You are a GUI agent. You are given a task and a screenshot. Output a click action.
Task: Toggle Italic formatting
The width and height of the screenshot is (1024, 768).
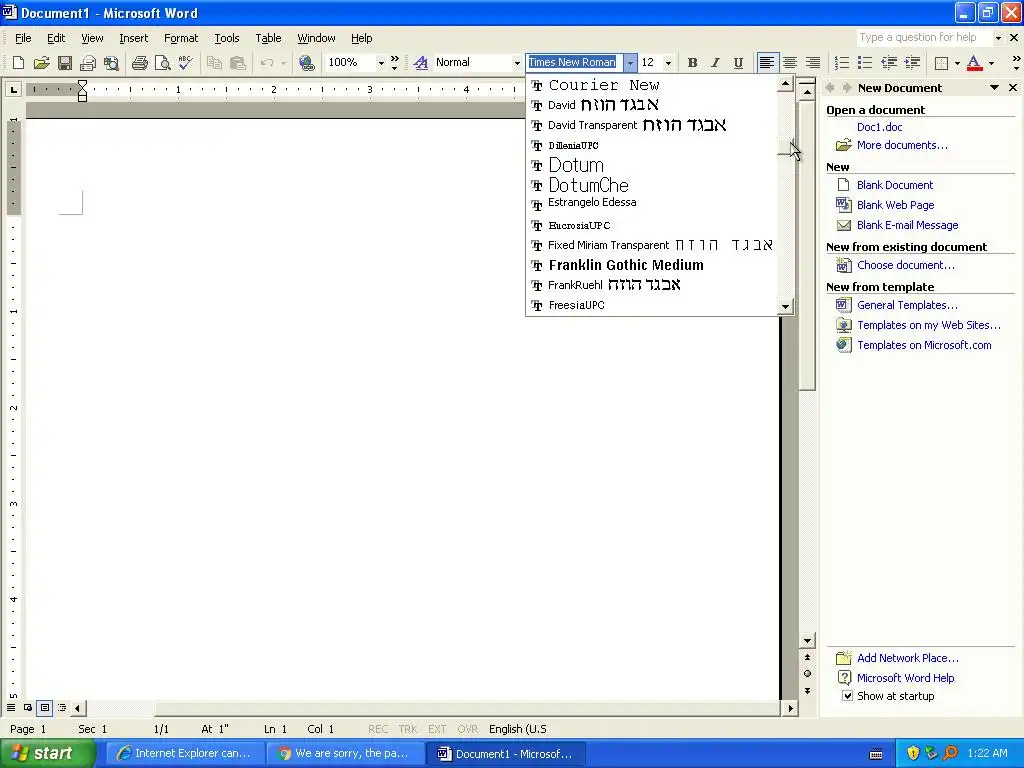715,63
